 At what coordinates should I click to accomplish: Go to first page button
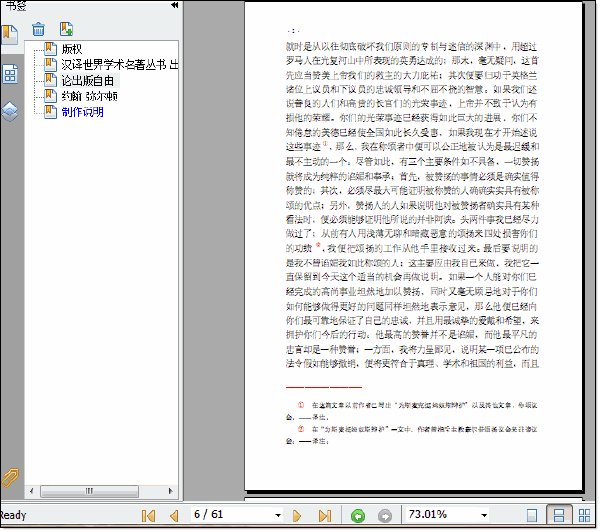point(148,516)
